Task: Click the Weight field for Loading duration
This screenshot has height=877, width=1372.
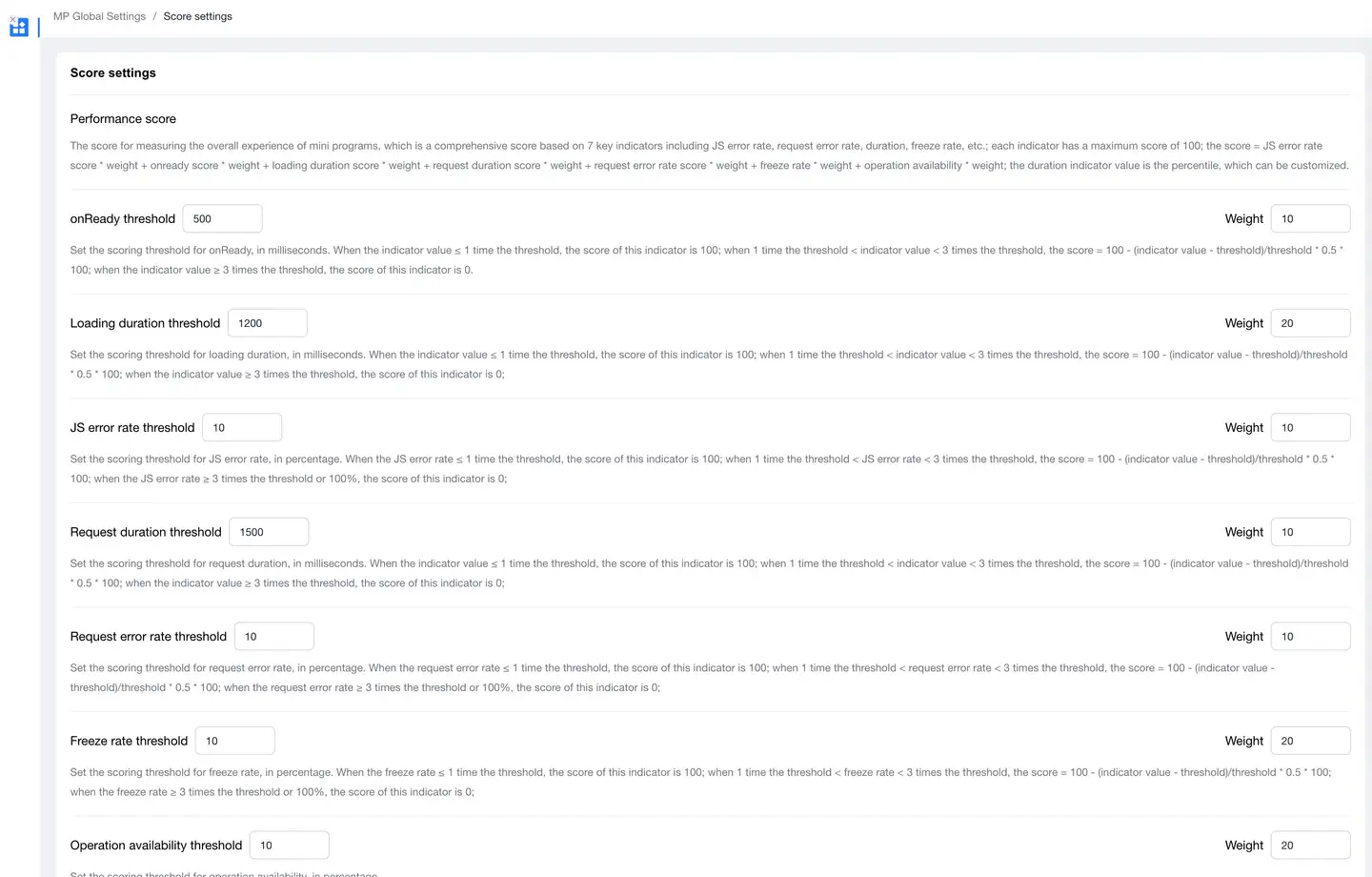Action: pyautogui.click(x=1310, y=323)
